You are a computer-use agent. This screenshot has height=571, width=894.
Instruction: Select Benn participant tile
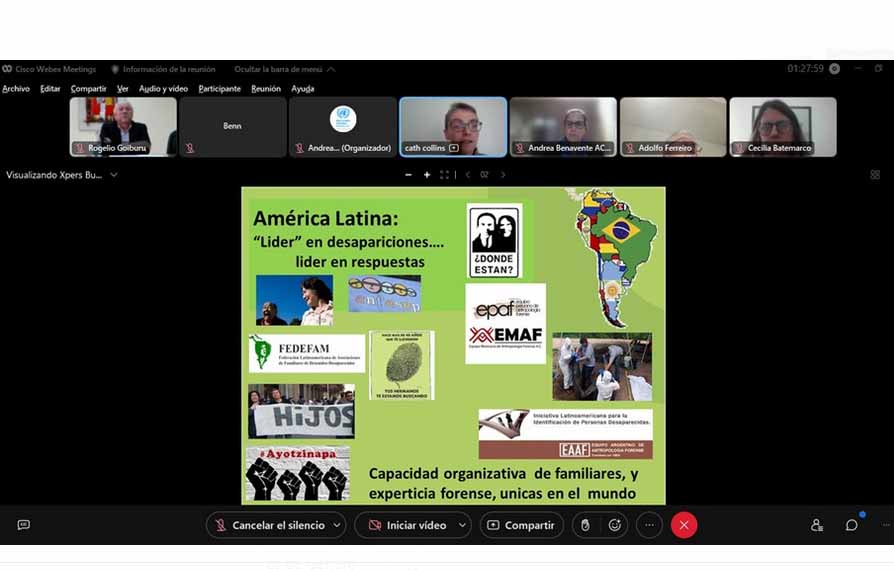coord(233,127)
